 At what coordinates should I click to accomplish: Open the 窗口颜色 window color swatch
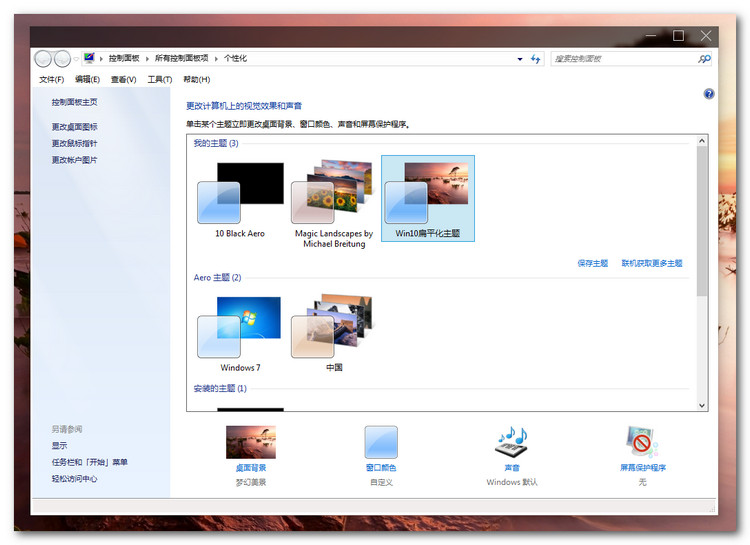[381, 442]
